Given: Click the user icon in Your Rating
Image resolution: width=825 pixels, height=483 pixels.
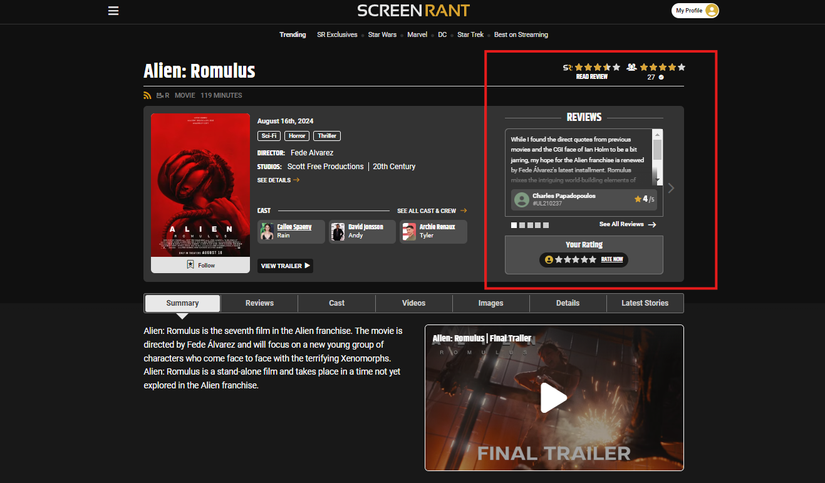Looking at the screenshot, I should (549, 259).
